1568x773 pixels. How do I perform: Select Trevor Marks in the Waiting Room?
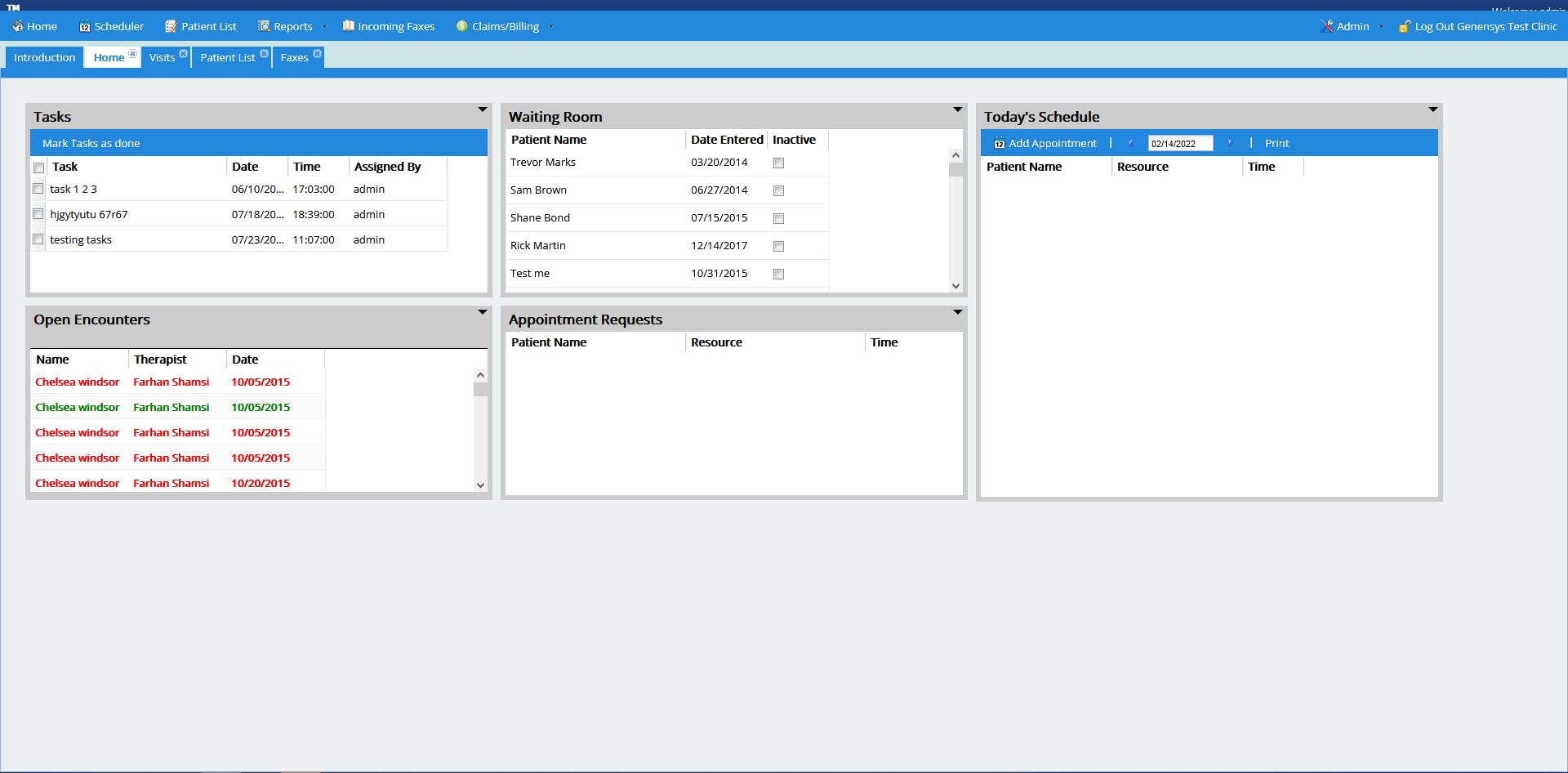(543, 162)
